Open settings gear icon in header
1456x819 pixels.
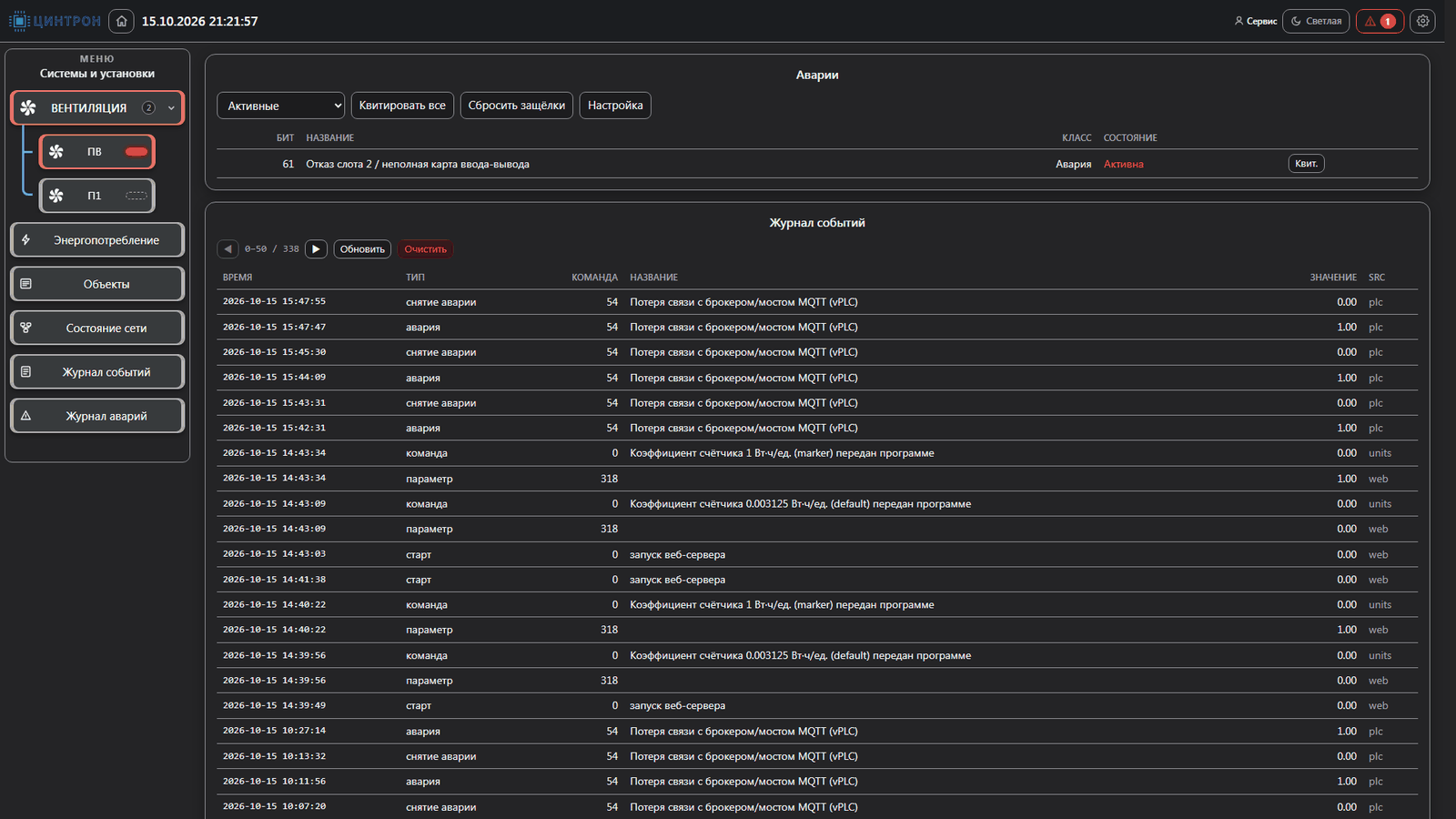tap(1422, 21)
